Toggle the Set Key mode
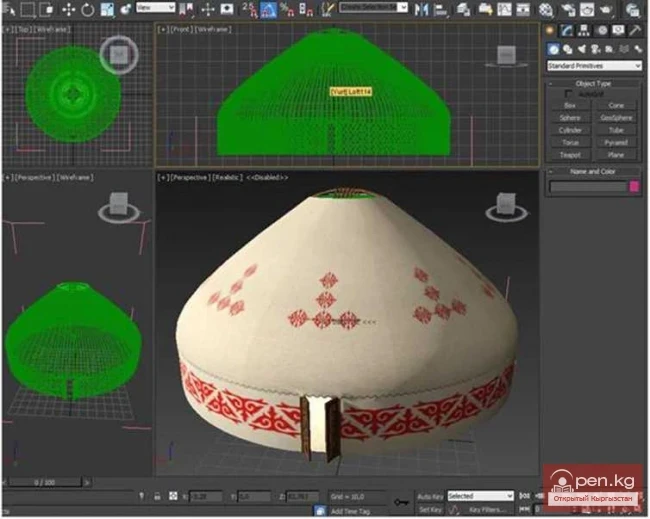Image resolution: width=650 pixels, height=519 pixels. coord(429,509)
